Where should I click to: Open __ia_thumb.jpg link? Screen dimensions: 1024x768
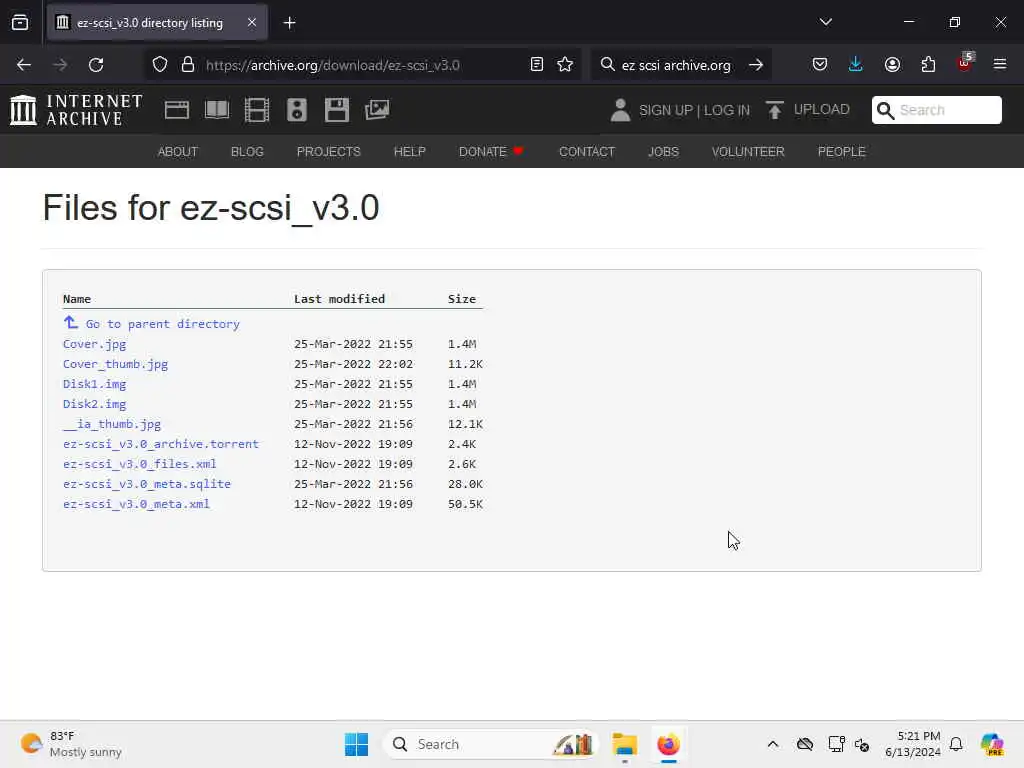point(112,424)
